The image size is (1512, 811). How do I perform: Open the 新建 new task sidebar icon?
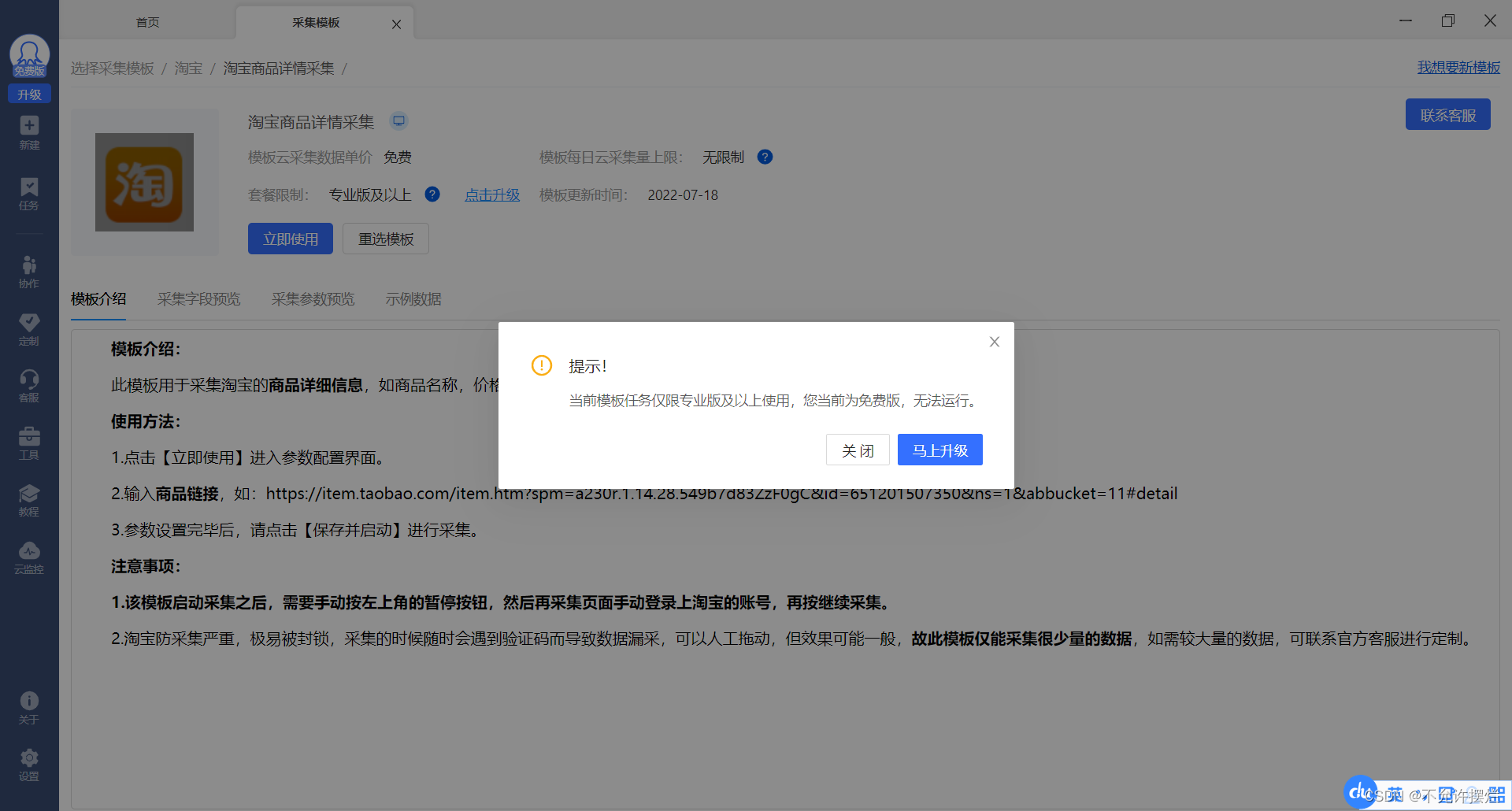click(29, 132)
